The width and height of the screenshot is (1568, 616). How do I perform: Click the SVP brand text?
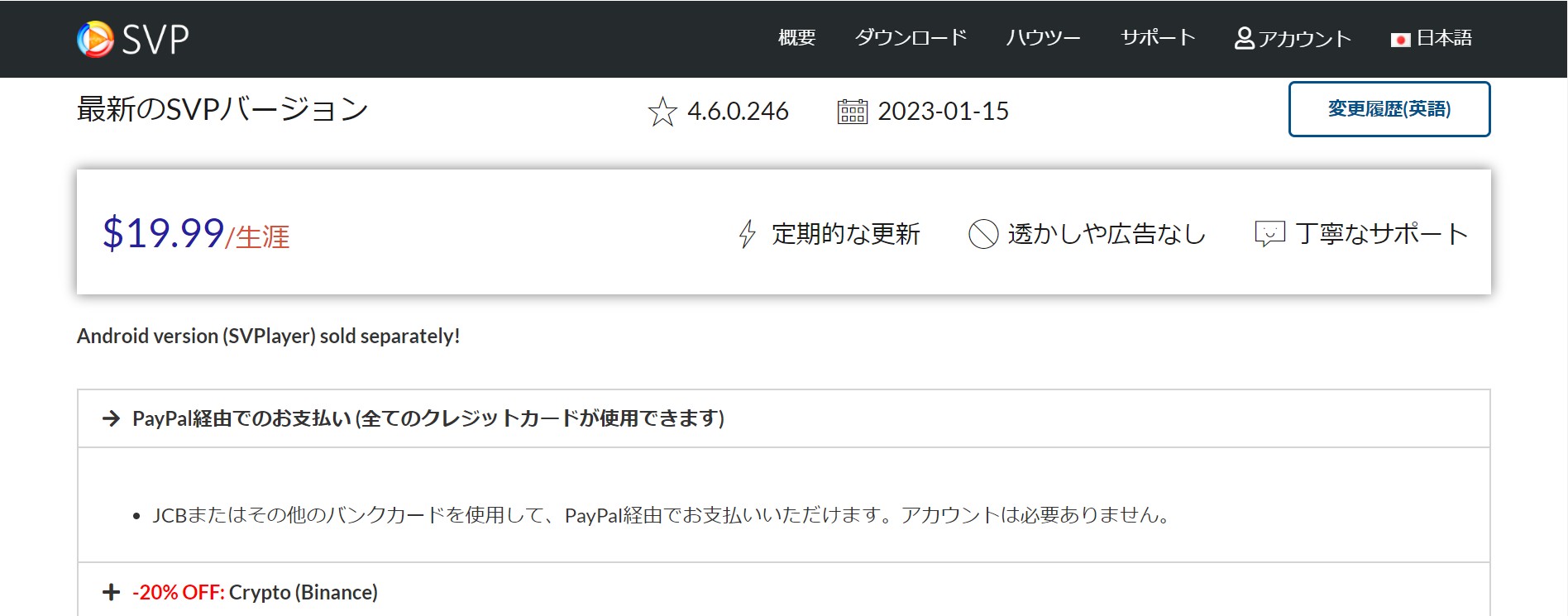click(155, 39)
